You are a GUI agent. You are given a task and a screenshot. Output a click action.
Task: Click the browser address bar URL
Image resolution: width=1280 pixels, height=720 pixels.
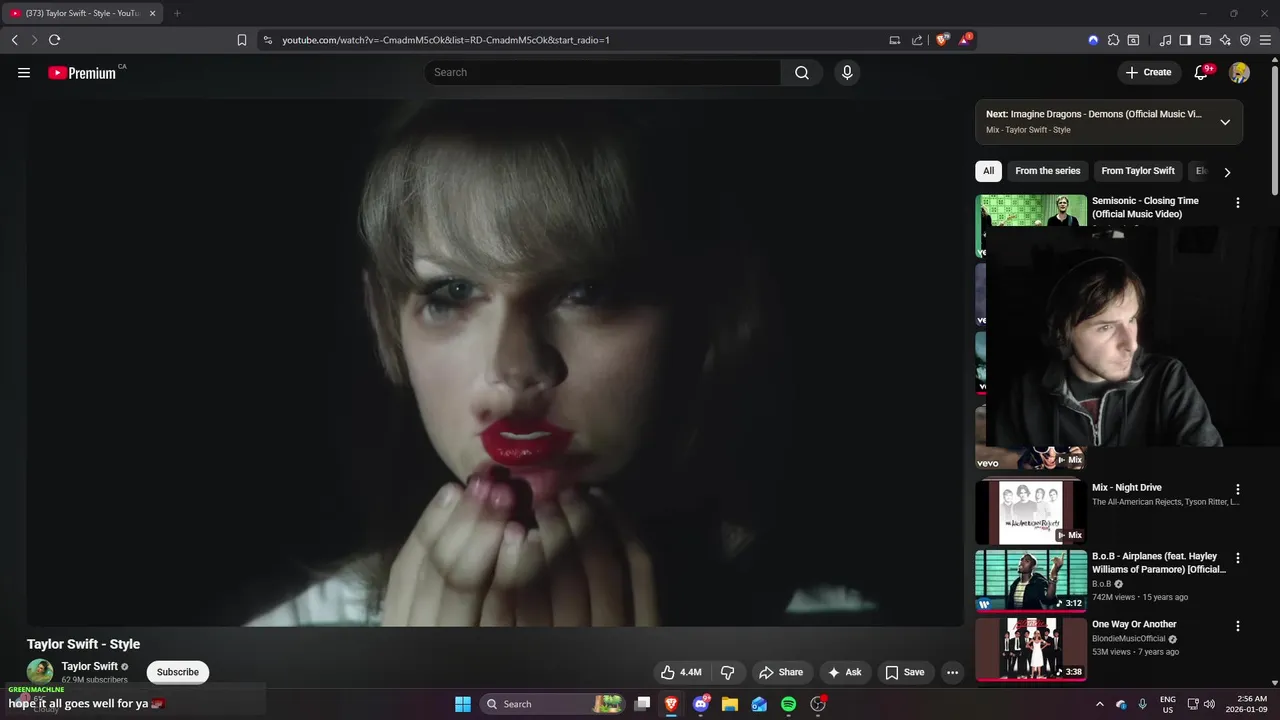[446, 40]
